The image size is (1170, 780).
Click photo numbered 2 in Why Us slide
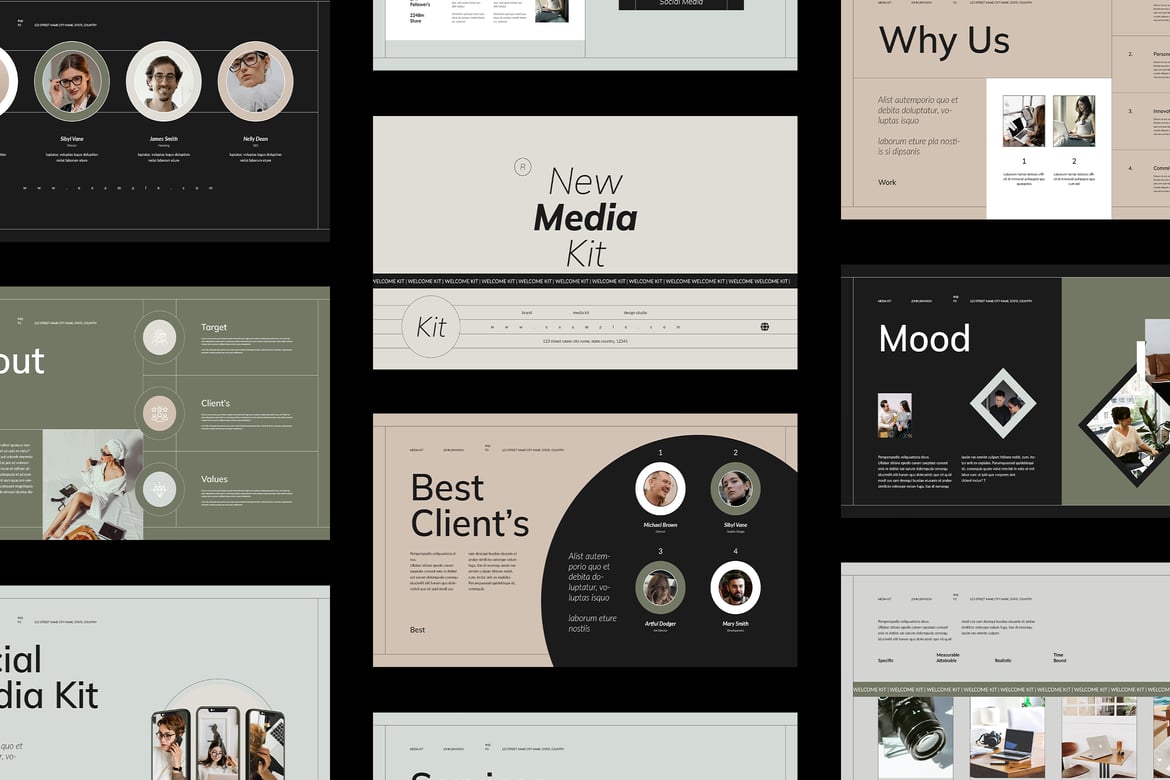pyautogui.click(x=1074, y=121)
